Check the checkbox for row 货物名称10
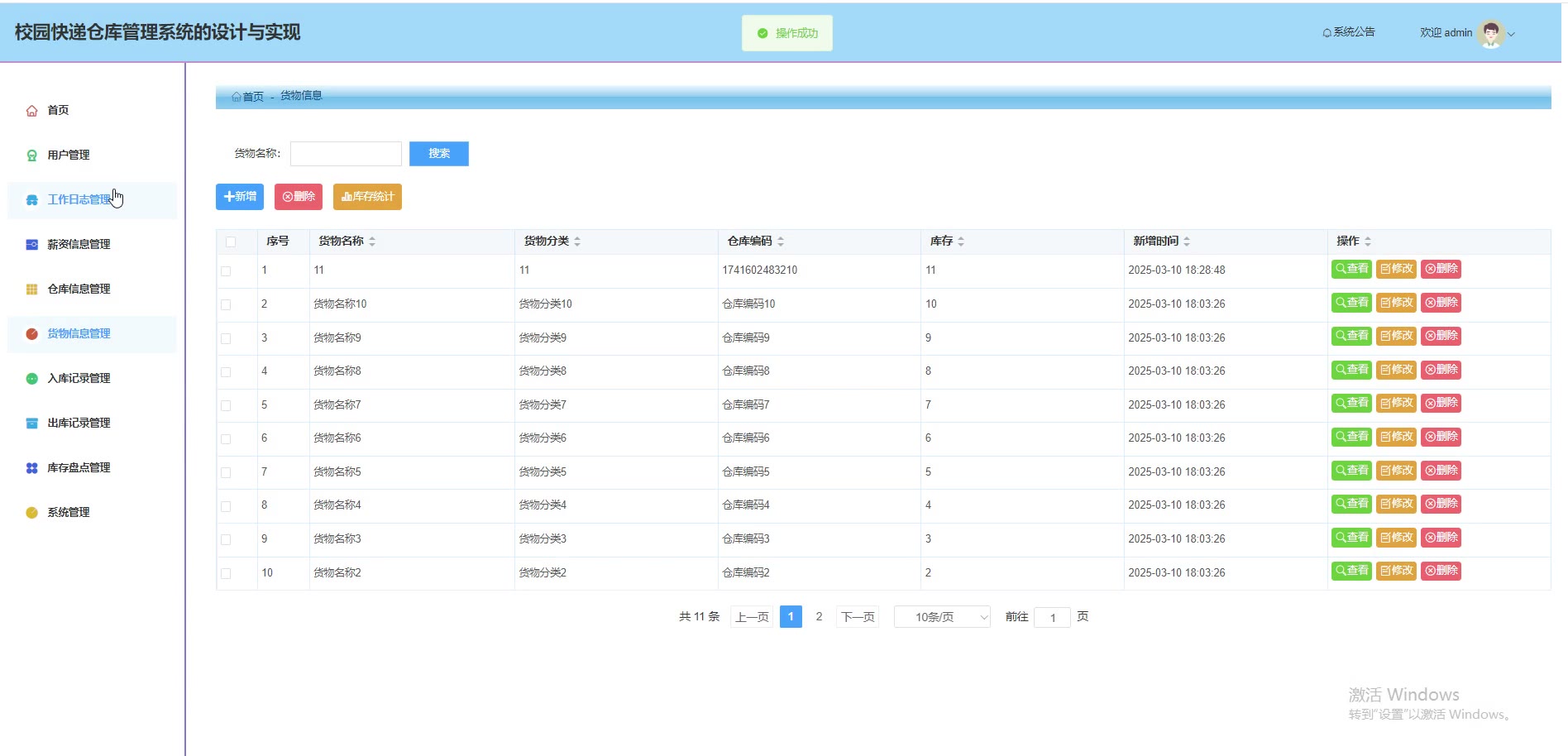 pyautogui.click(x=226, y=305)
